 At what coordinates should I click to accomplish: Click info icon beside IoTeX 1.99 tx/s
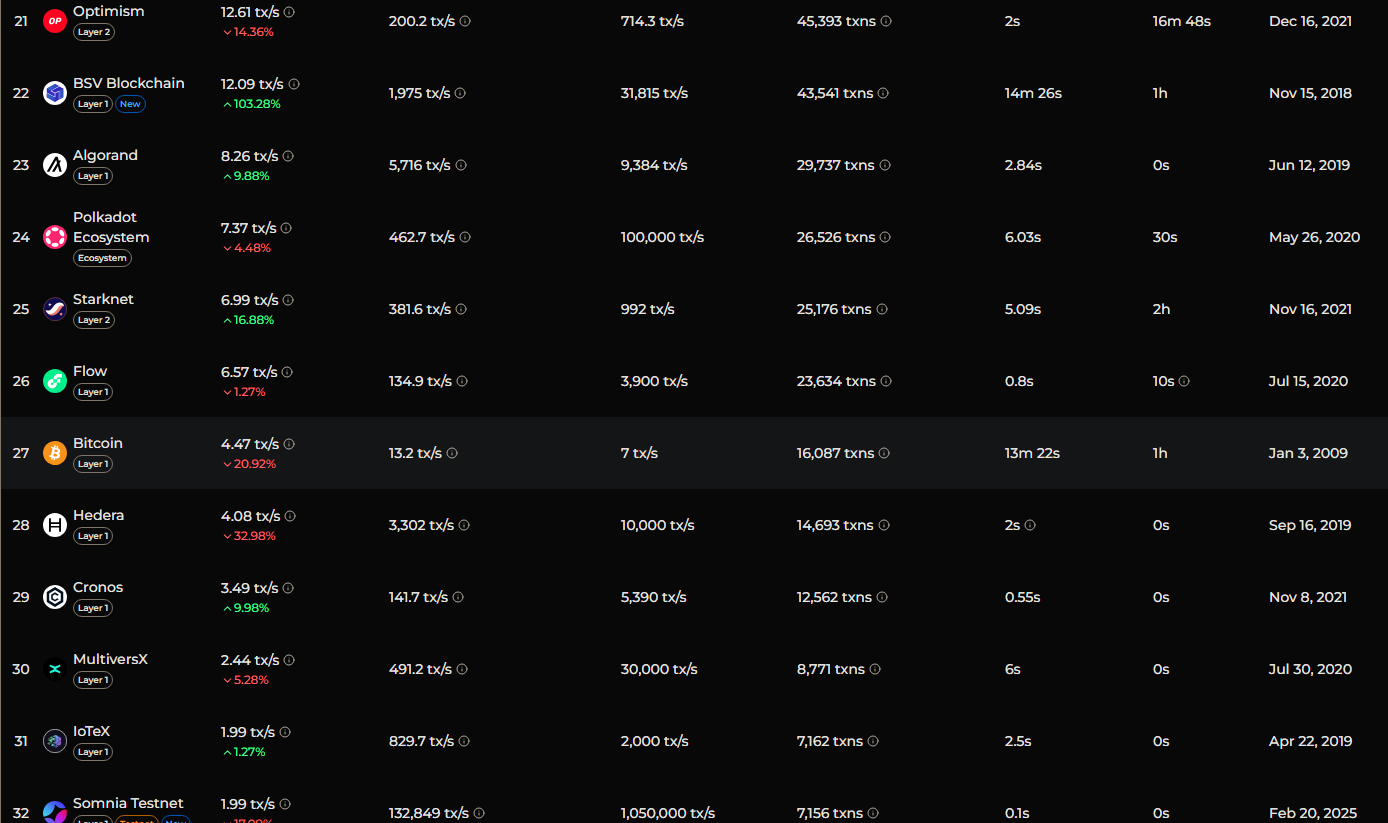coord(285,732)
